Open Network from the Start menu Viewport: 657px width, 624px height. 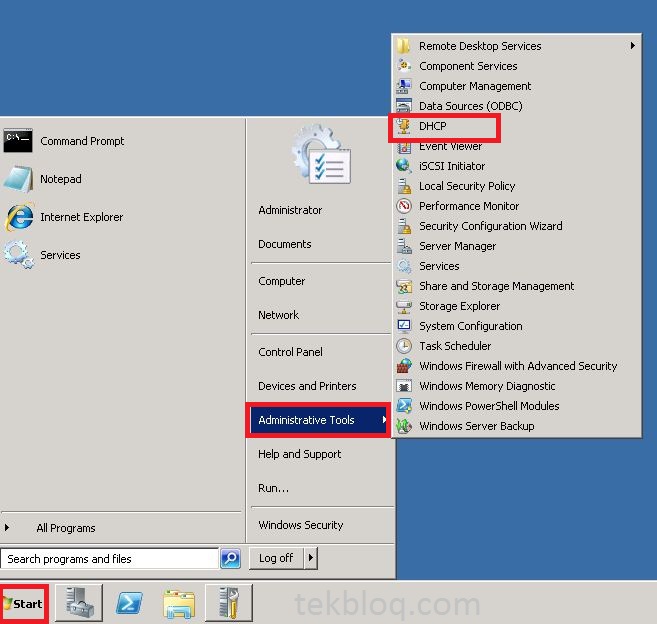coord(278,315)
